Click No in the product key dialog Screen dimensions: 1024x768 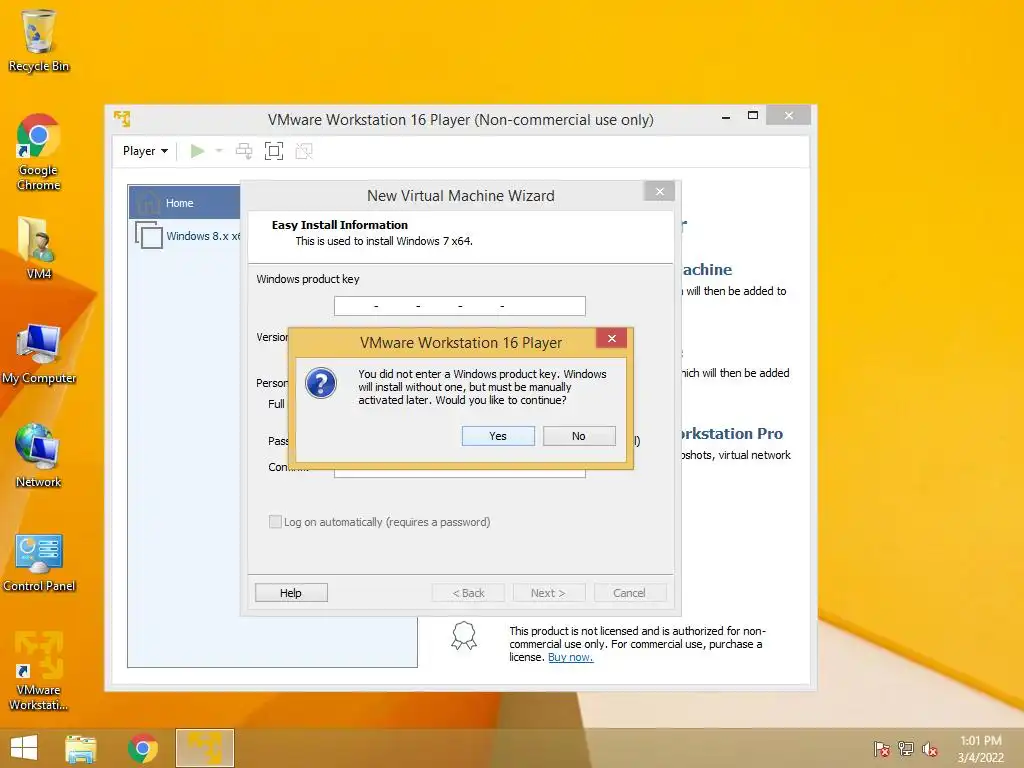tap(579, 436)
